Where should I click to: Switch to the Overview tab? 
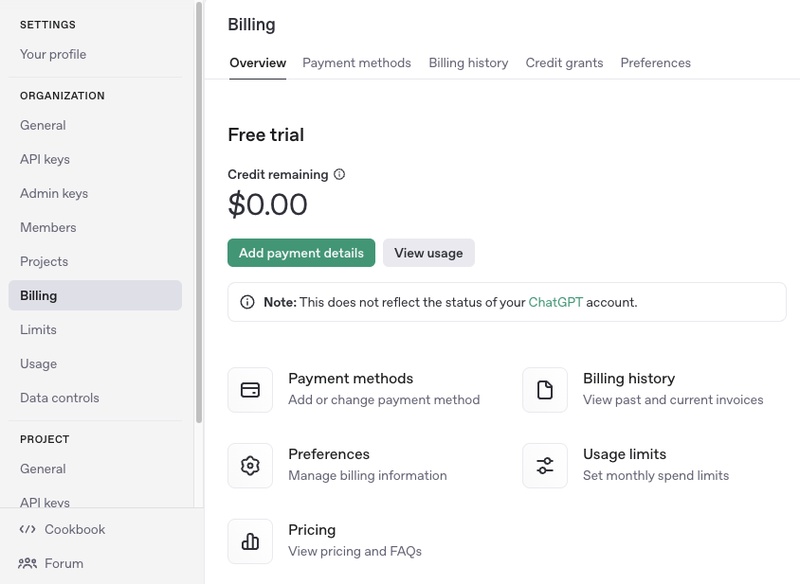click(x=258, y=63)
